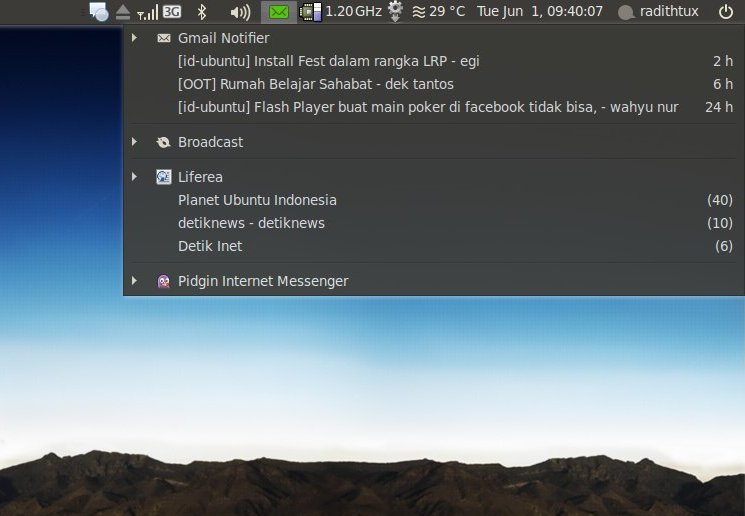Expand the Gmail Notifier arrow
745x516 pixels.
(x=134, y=38)
